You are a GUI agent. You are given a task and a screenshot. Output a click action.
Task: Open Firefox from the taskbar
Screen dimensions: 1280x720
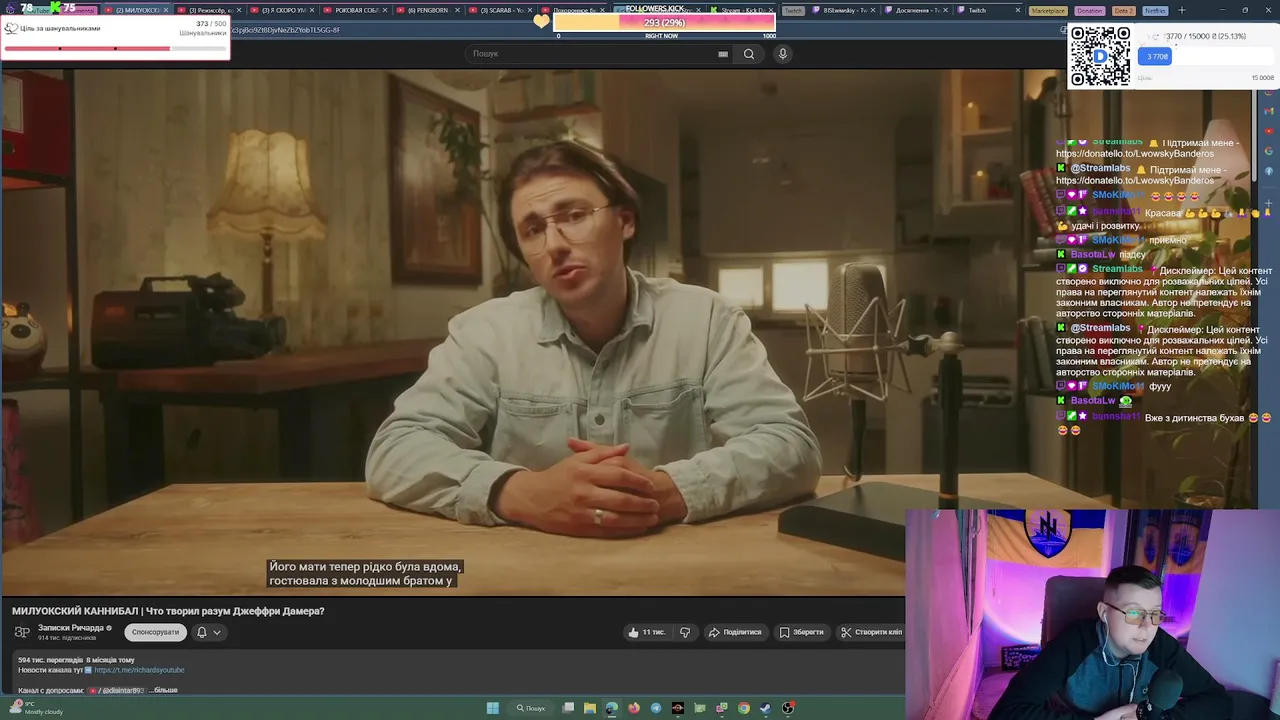[634, 708]
